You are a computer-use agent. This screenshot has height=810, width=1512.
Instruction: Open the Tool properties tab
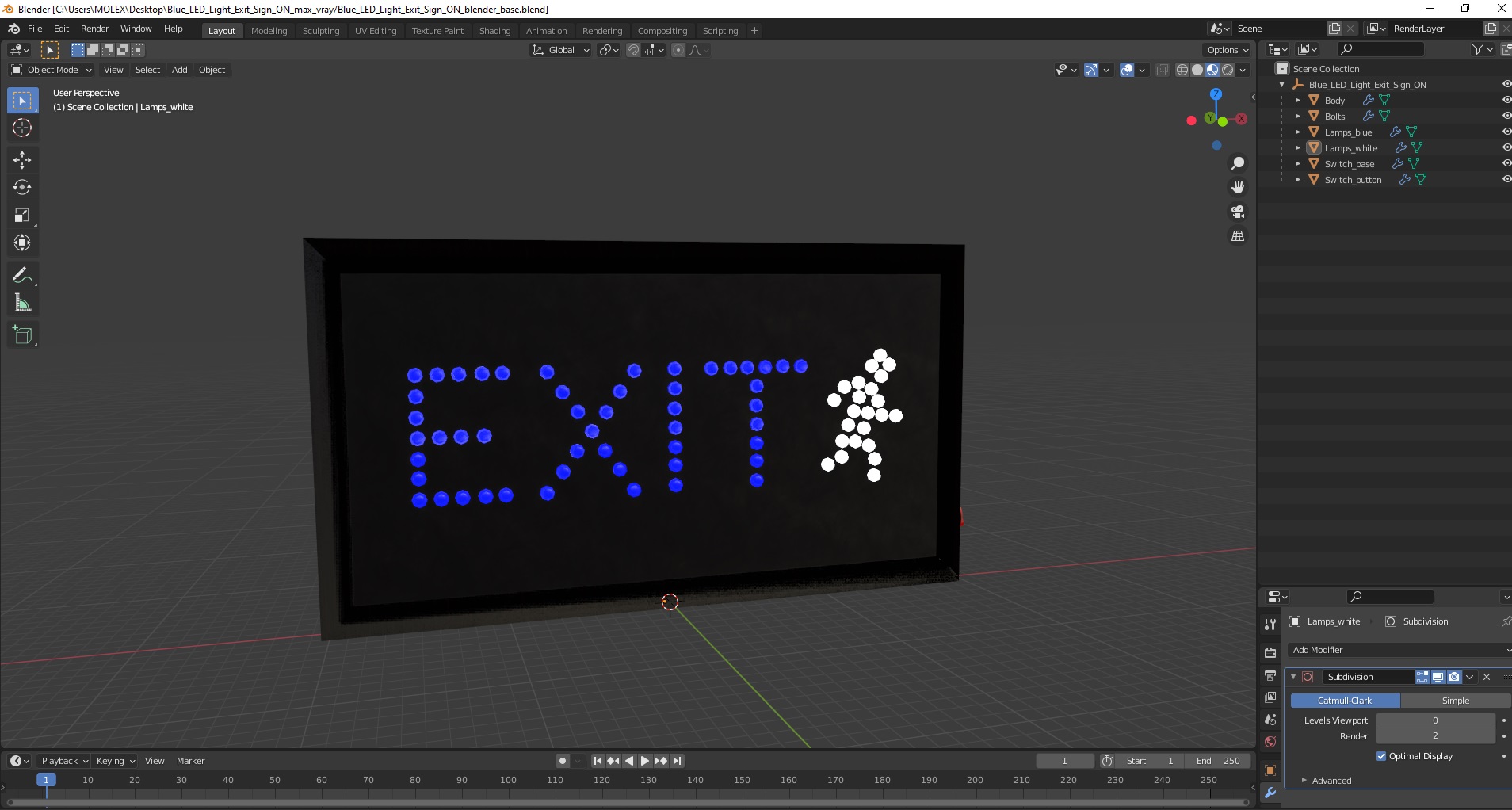click(x=1270, y=625)
